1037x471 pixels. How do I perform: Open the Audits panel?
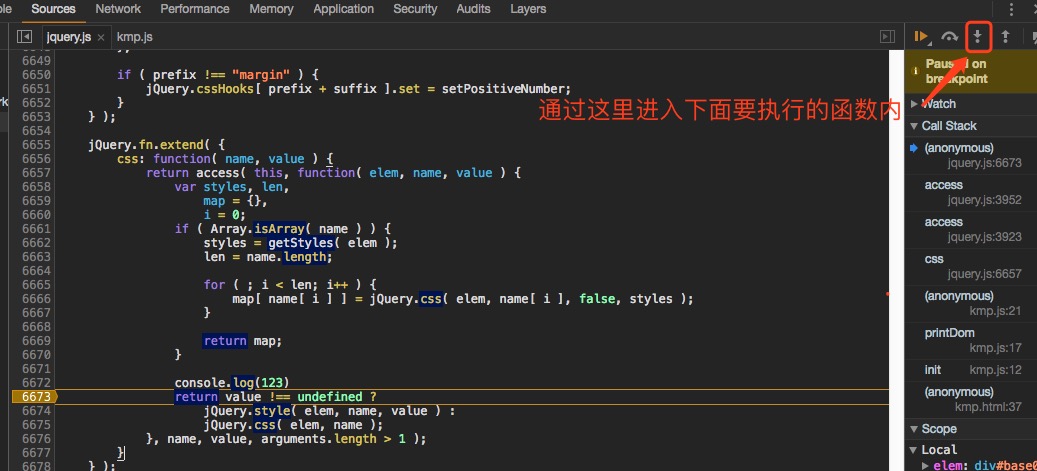point(473,9)
